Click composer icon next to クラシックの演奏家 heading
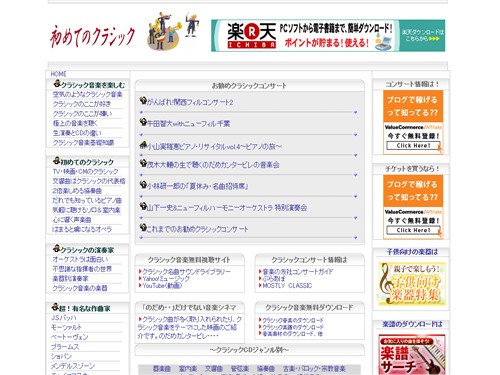 (x=57, y=249)
